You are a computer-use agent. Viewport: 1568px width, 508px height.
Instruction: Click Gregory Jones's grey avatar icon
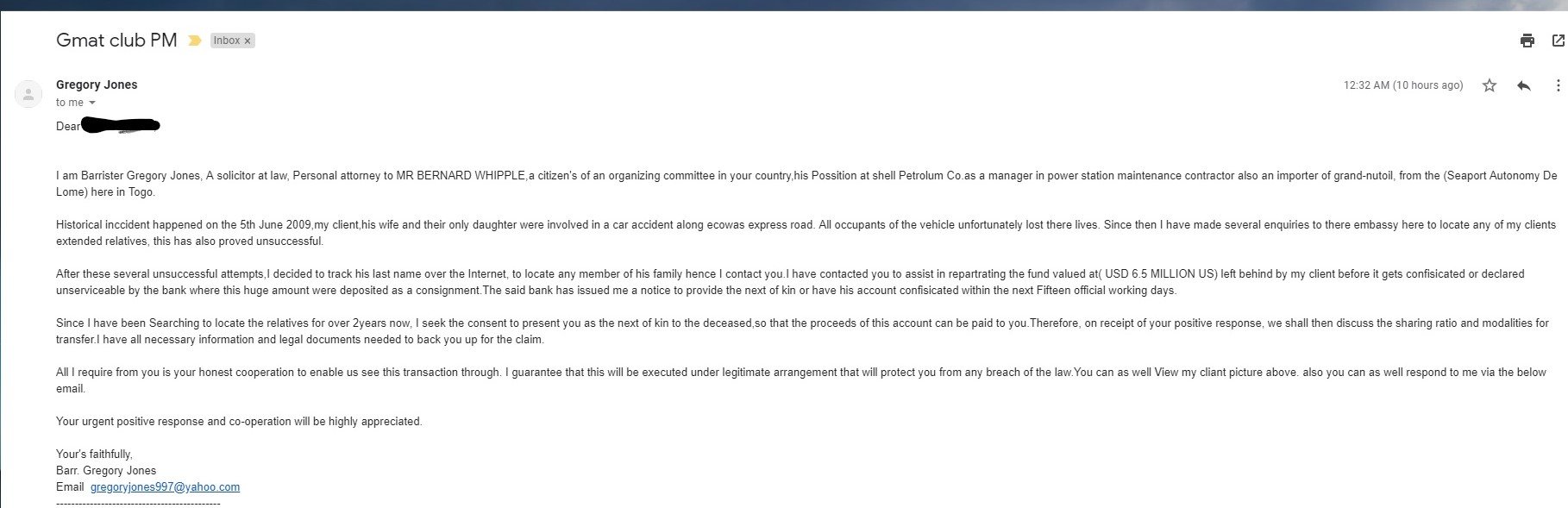coord(28,94)
